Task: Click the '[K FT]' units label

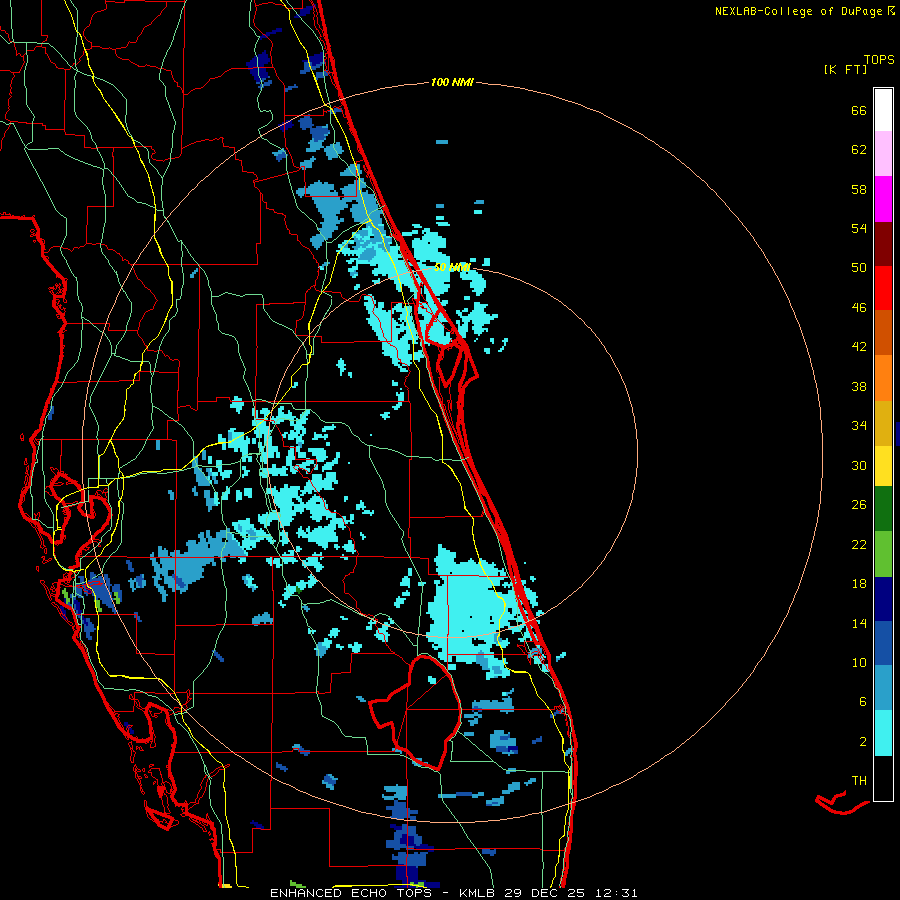Action: pyautogui.click(x=845, y=69)
